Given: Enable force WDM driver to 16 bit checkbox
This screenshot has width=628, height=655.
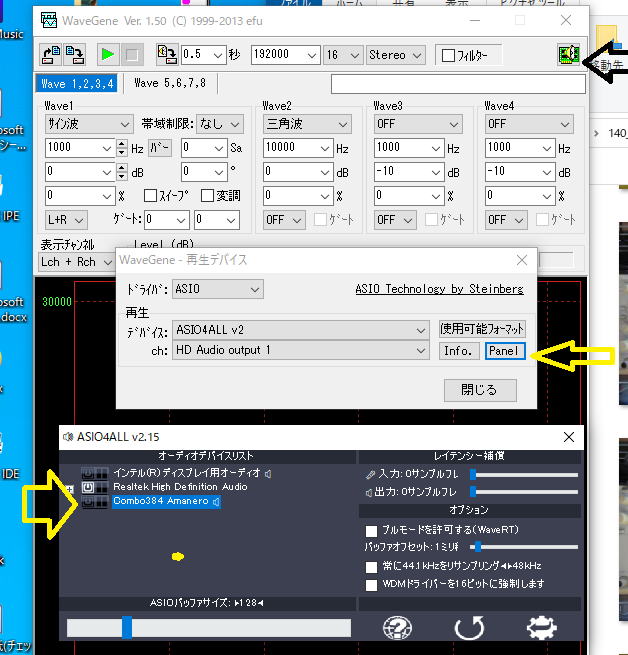Looking at the screenshot, I should (371, 585).
